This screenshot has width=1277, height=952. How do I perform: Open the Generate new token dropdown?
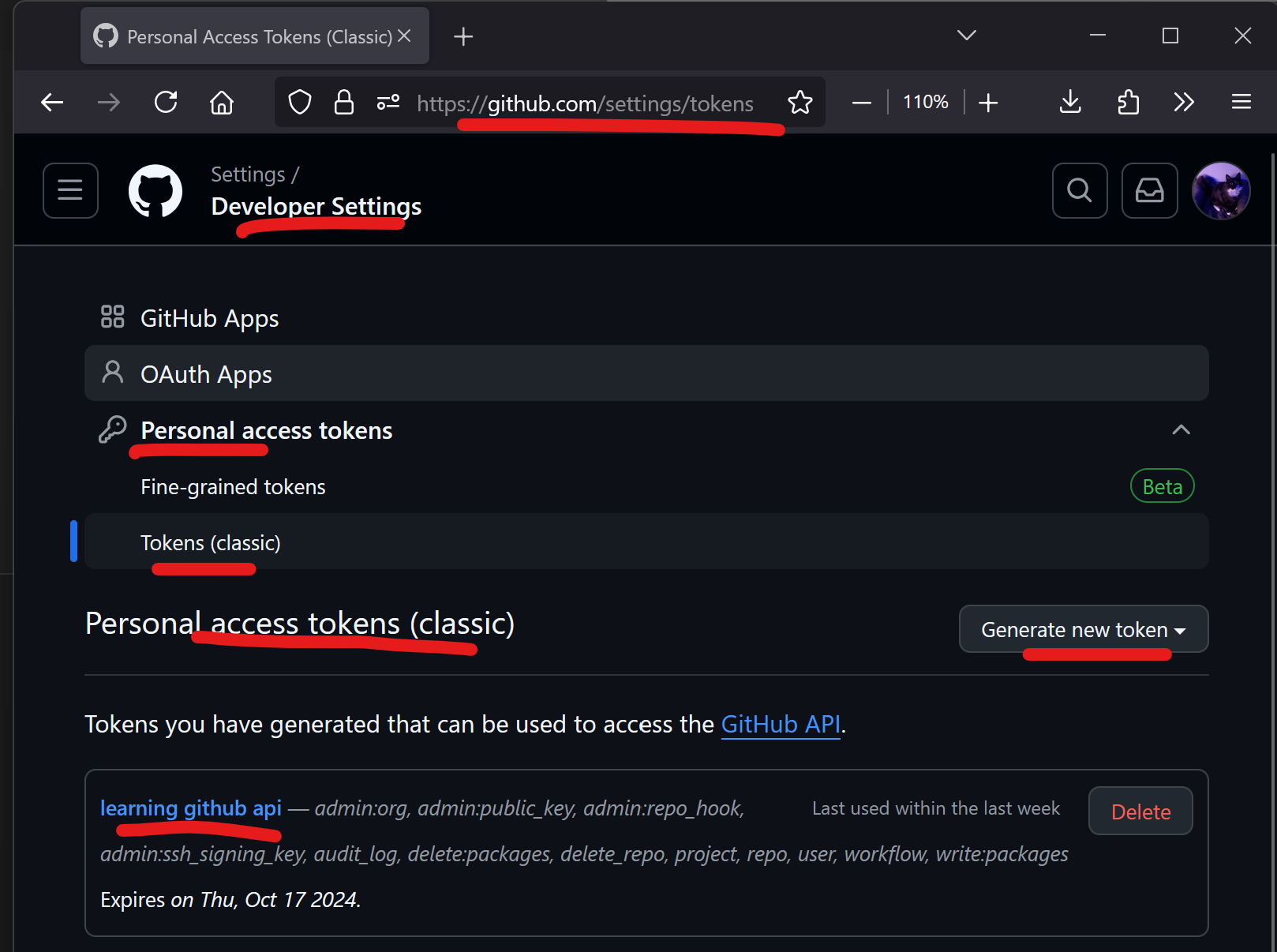(x=1084, y=629)
